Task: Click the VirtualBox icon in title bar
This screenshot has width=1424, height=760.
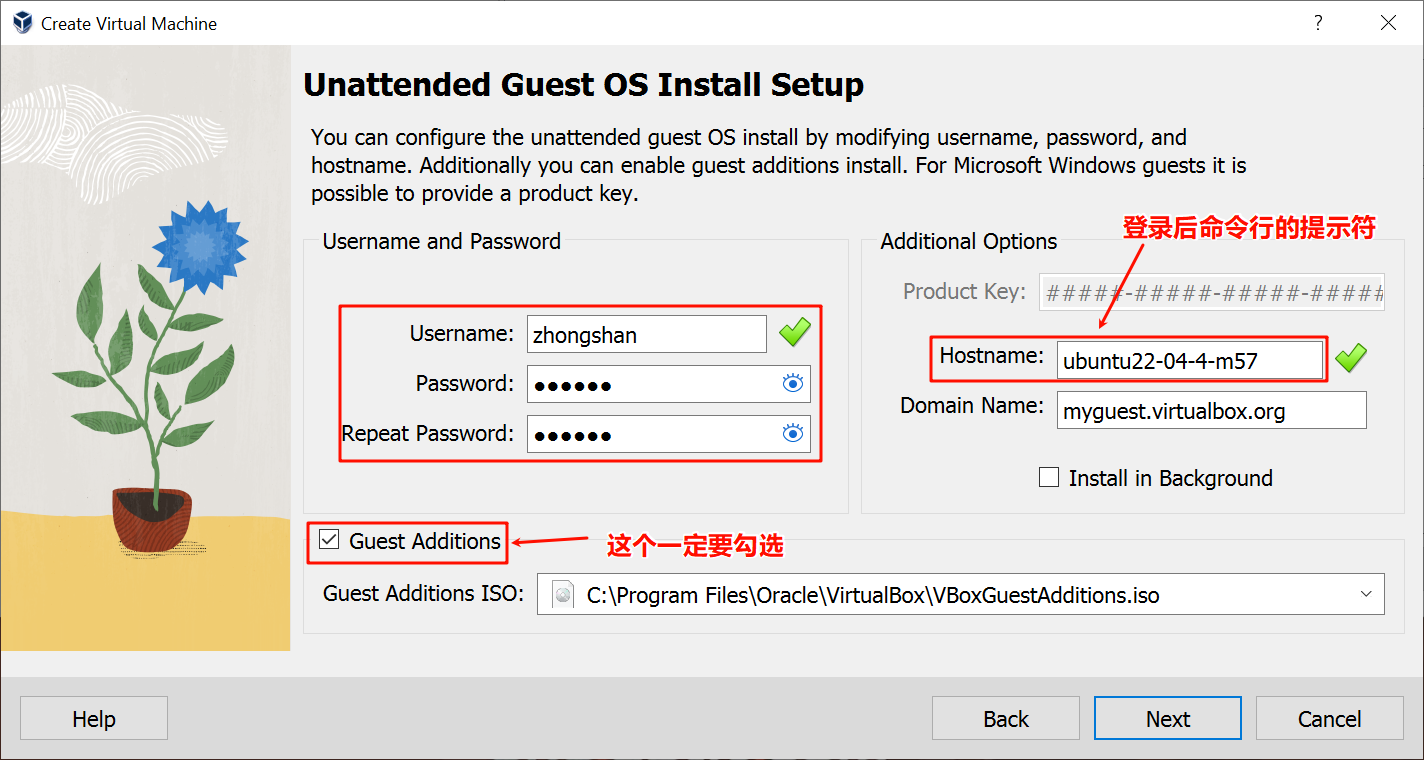Action: [21, 23]
